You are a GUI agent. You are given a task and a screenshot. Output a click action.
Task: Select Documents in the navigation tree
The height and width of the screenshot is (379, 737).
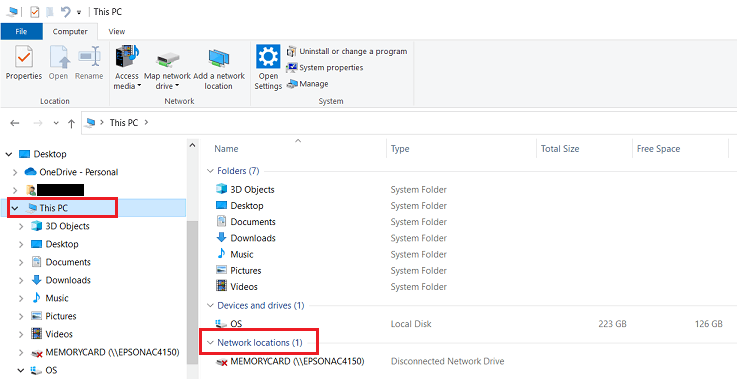(x=68, y=262)
